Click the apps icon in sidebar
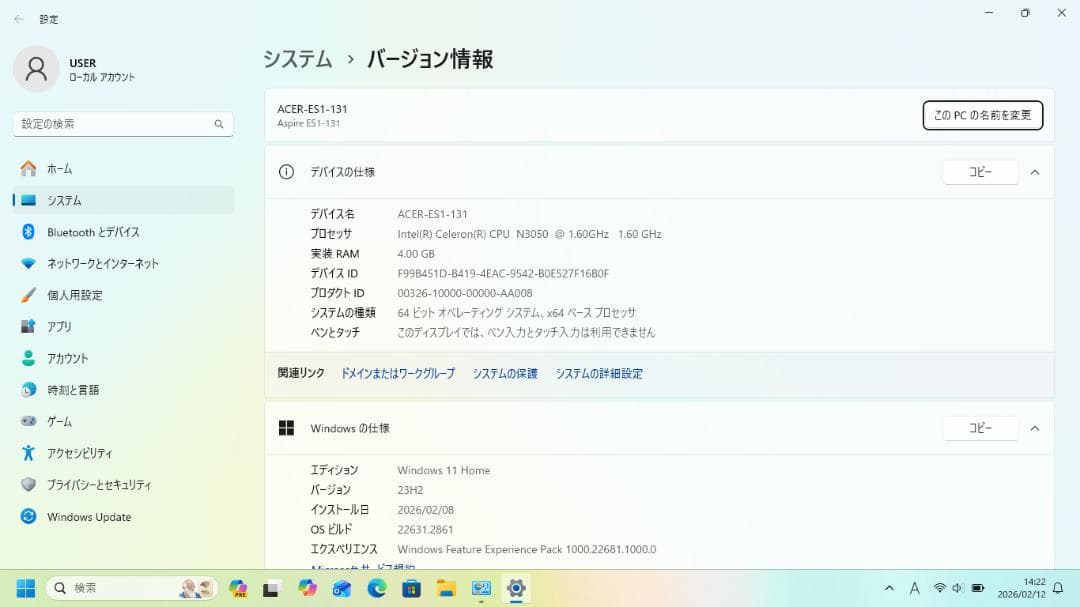Viewport: 1080px width, 607px height. coord(28,326)
